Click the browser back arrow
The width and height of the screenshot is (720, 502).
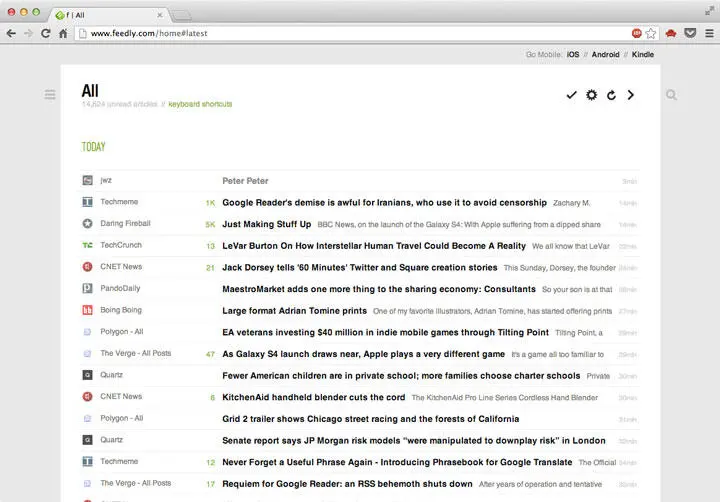[x=11, y=33]
